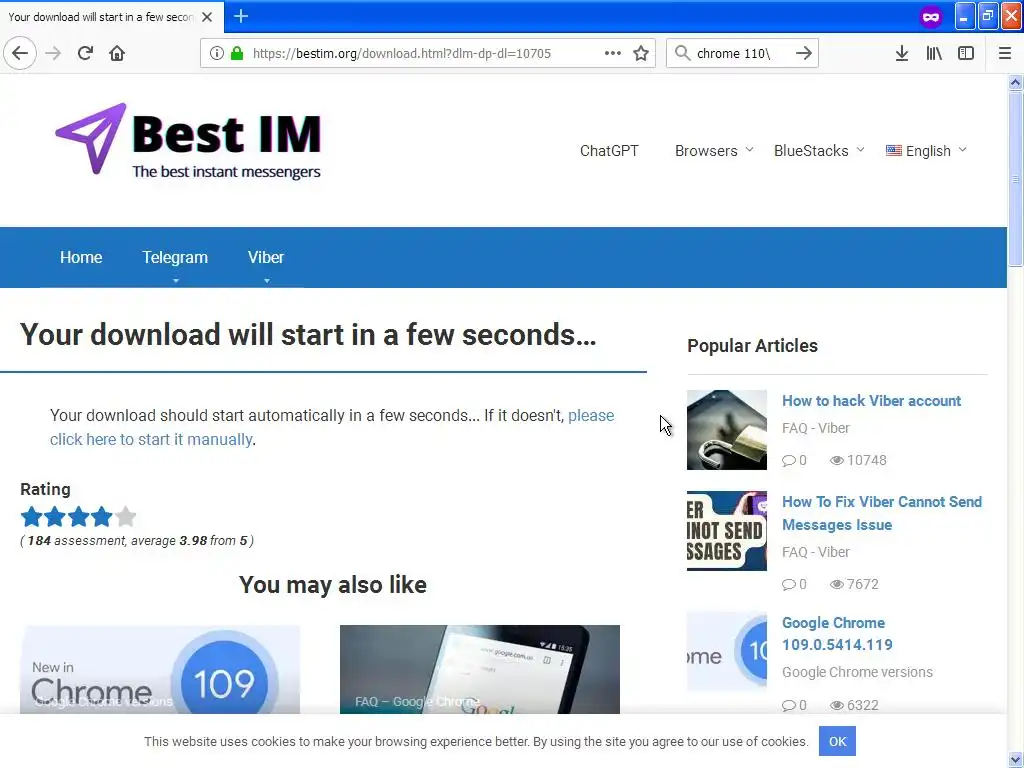
Task: Click comment icon under hack Viber article
Action: (x=789, y=460)
